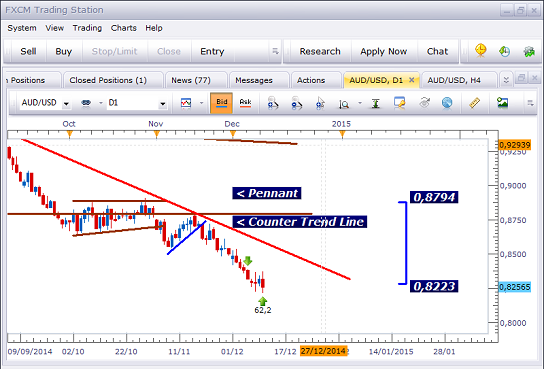The width and height of the screenshot is (544, 369).
Task: Open the dropdown next to scale magnifier
Action: pos(360,103)
